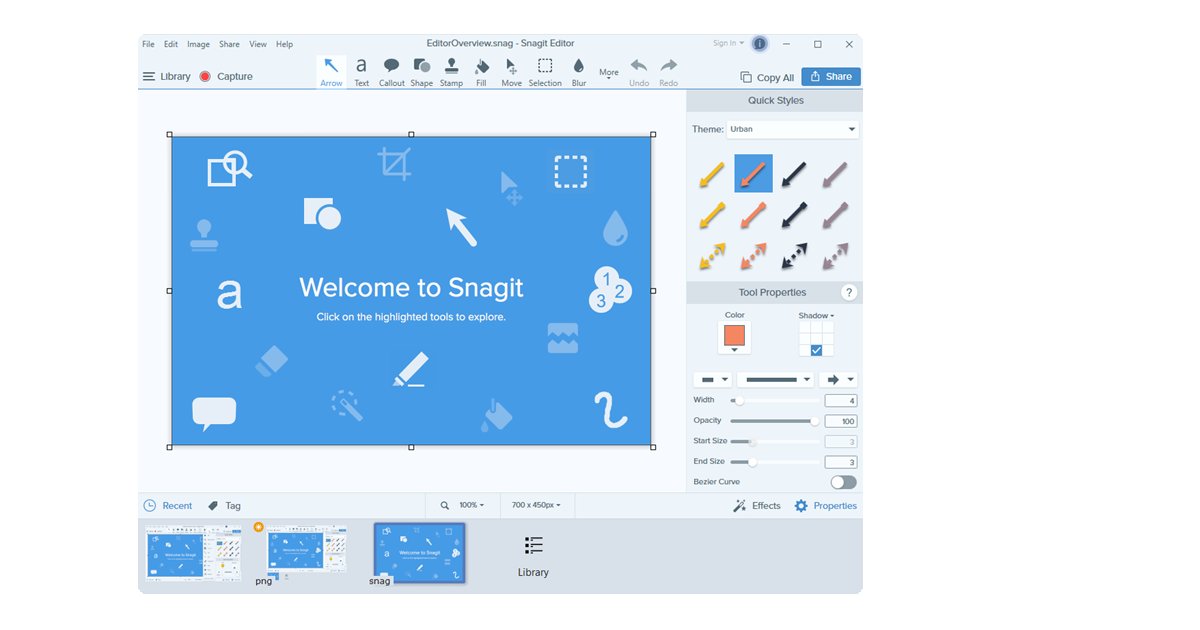Choose the black dotted double-headed arrow style

793,257
